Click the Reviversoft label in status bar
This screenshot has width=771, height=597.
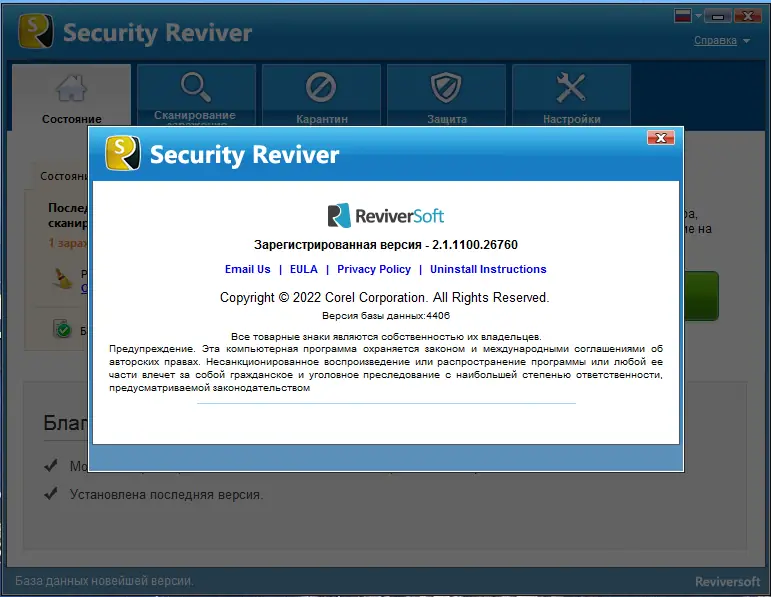coord(728,582)
